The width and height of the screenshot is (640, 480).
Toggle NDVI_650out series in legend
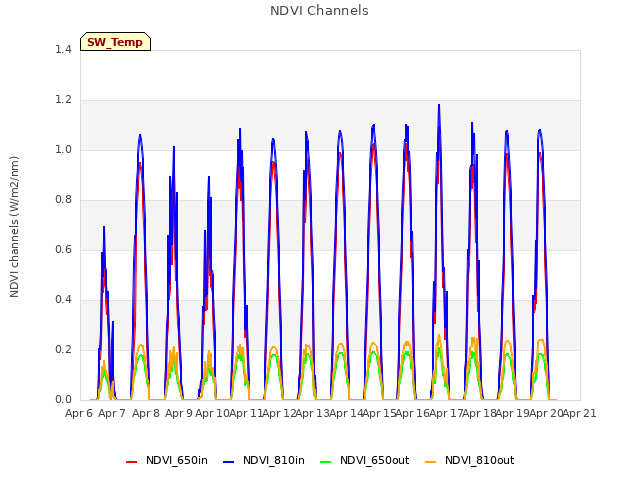point(364,460)
